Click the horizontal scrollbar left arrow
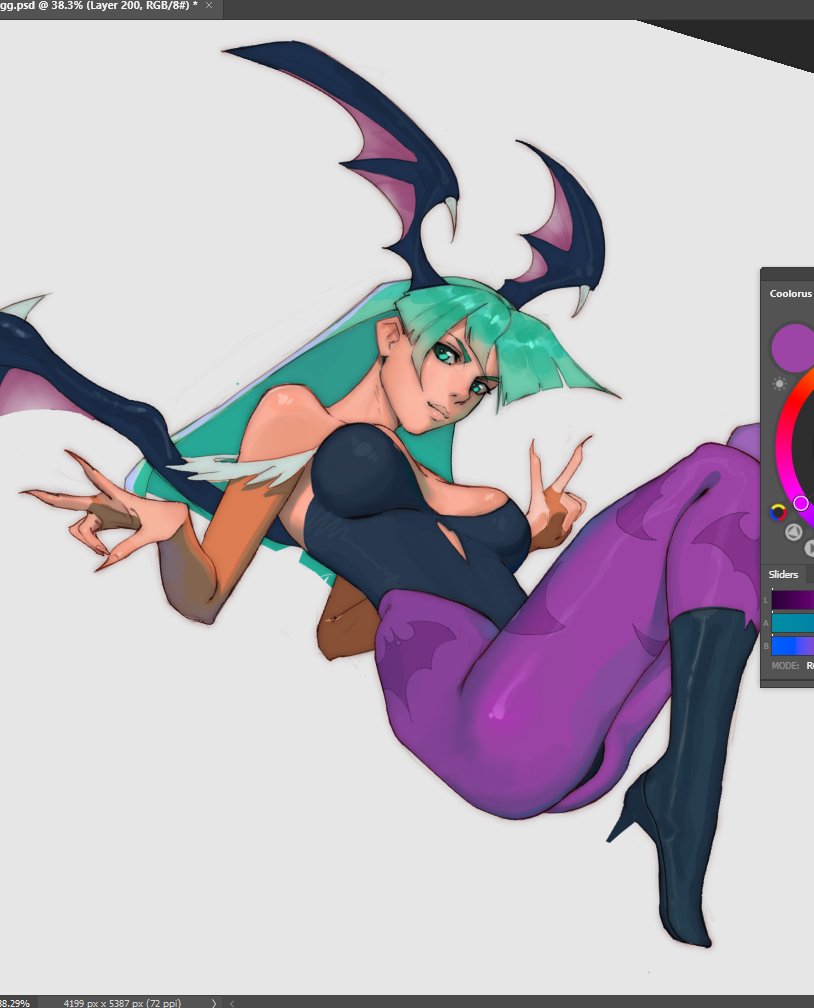The width and height of the screenshot is (814, 1008). [231, 1003]
